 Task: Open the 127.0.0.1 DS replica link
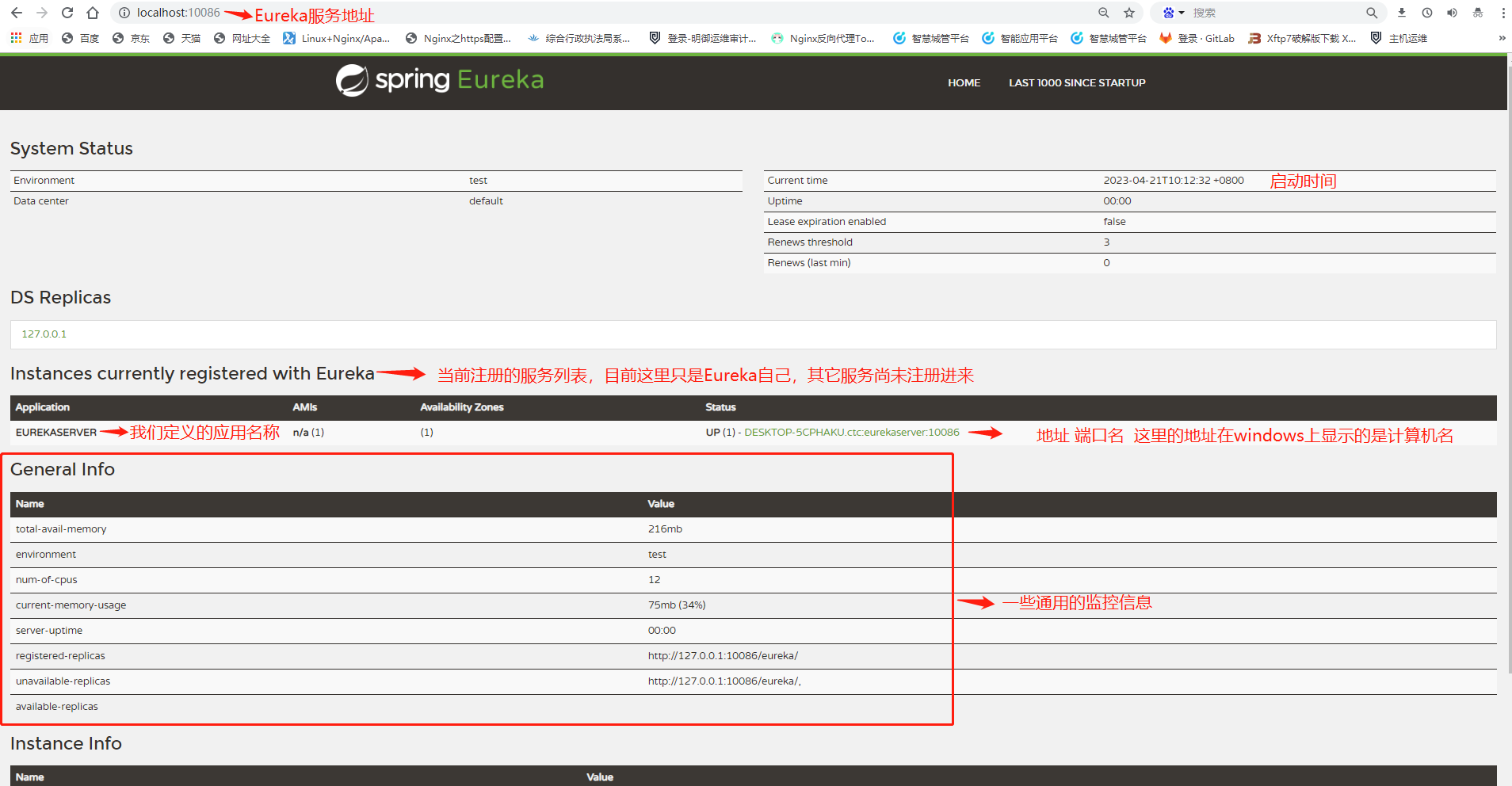[x=44, y=334]
